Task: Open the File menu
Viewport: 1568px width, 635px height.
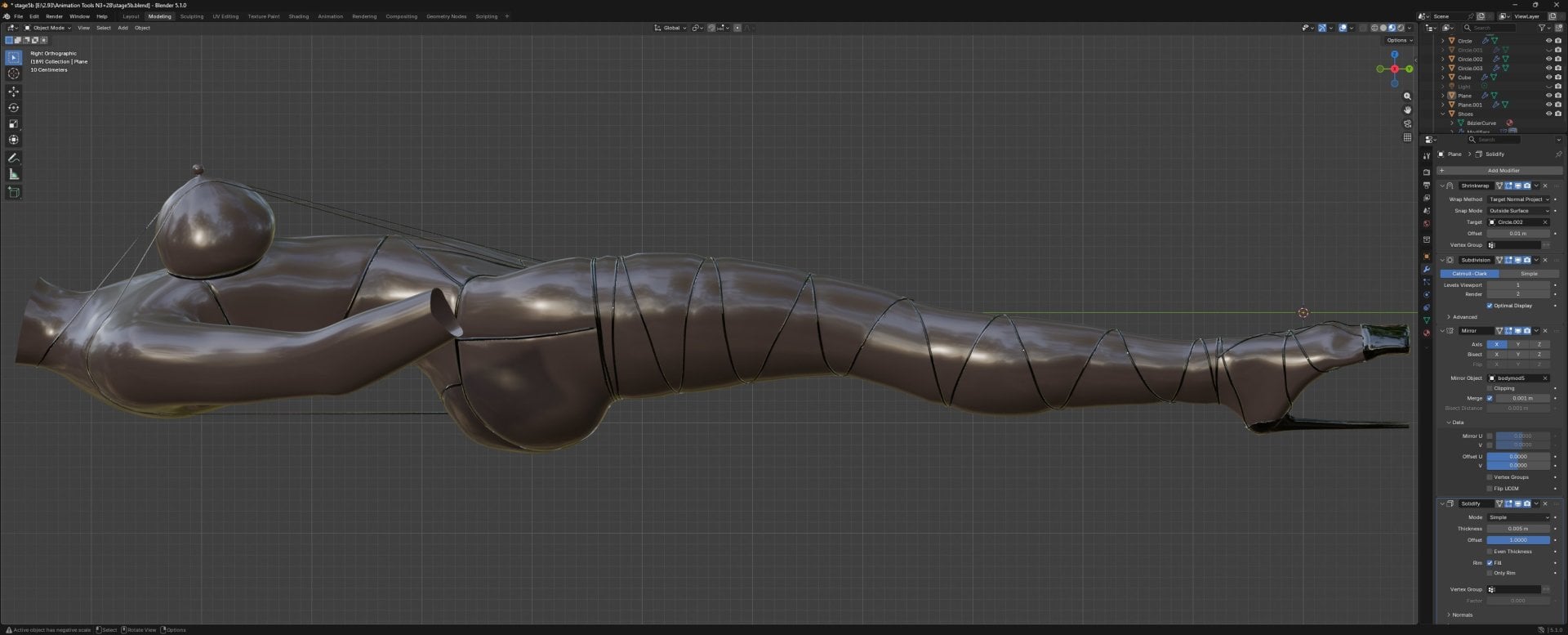Action: pyautogui.click(x=18, y=16)
